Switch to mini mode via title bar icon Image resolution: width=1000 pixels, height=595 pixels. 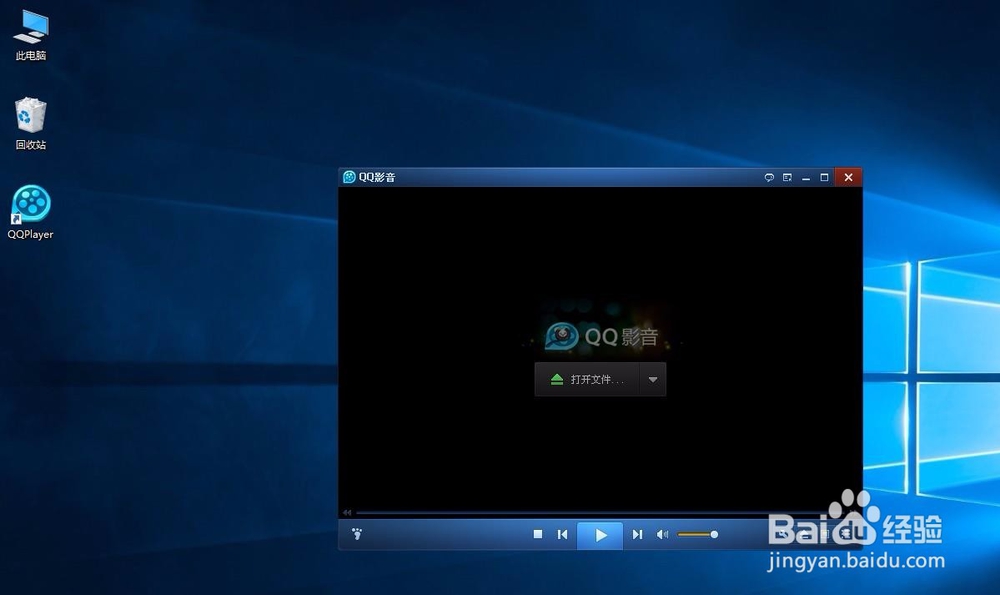(787, 177)
